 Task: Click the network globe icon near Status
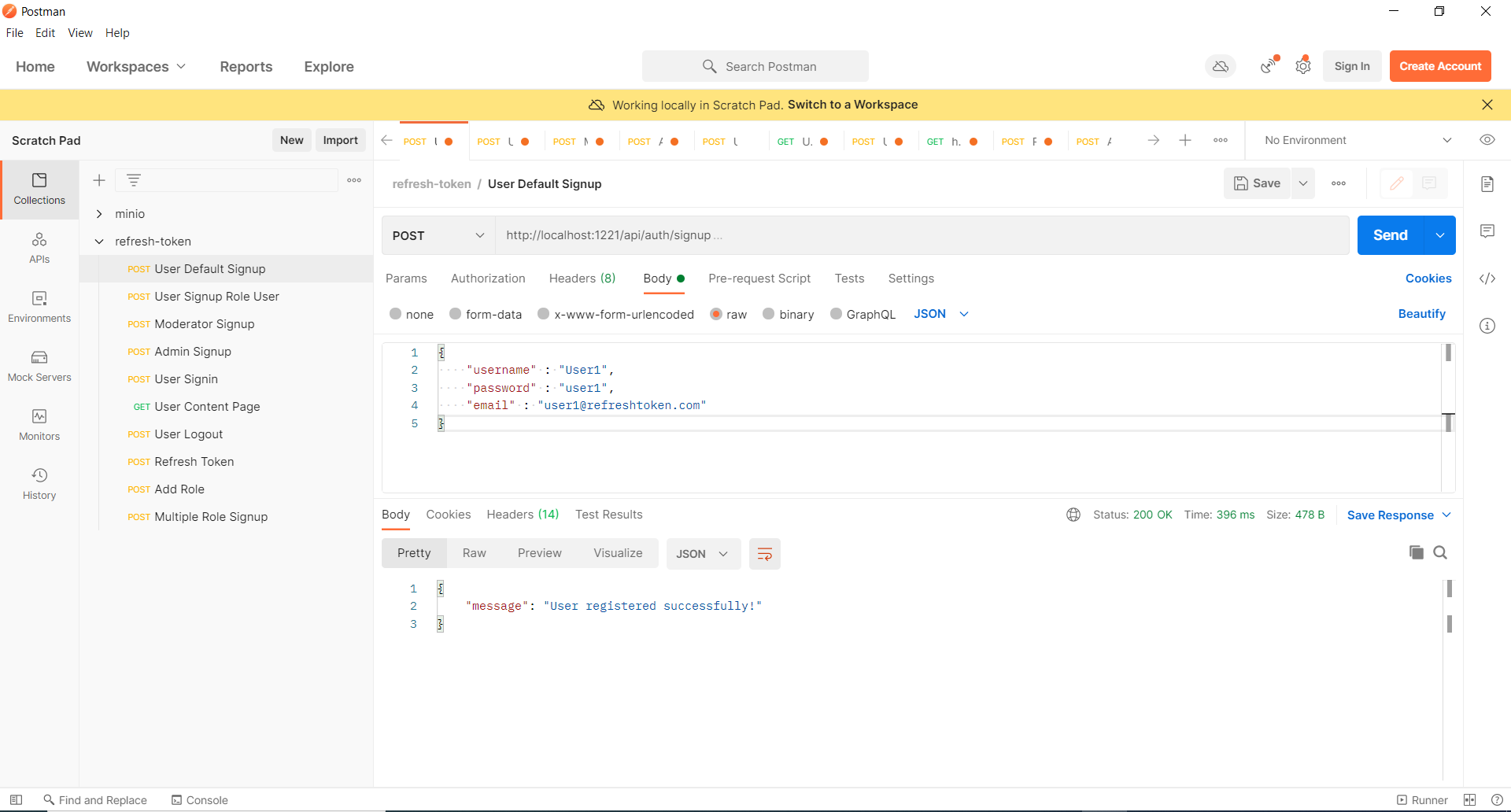coord(1073,515)
